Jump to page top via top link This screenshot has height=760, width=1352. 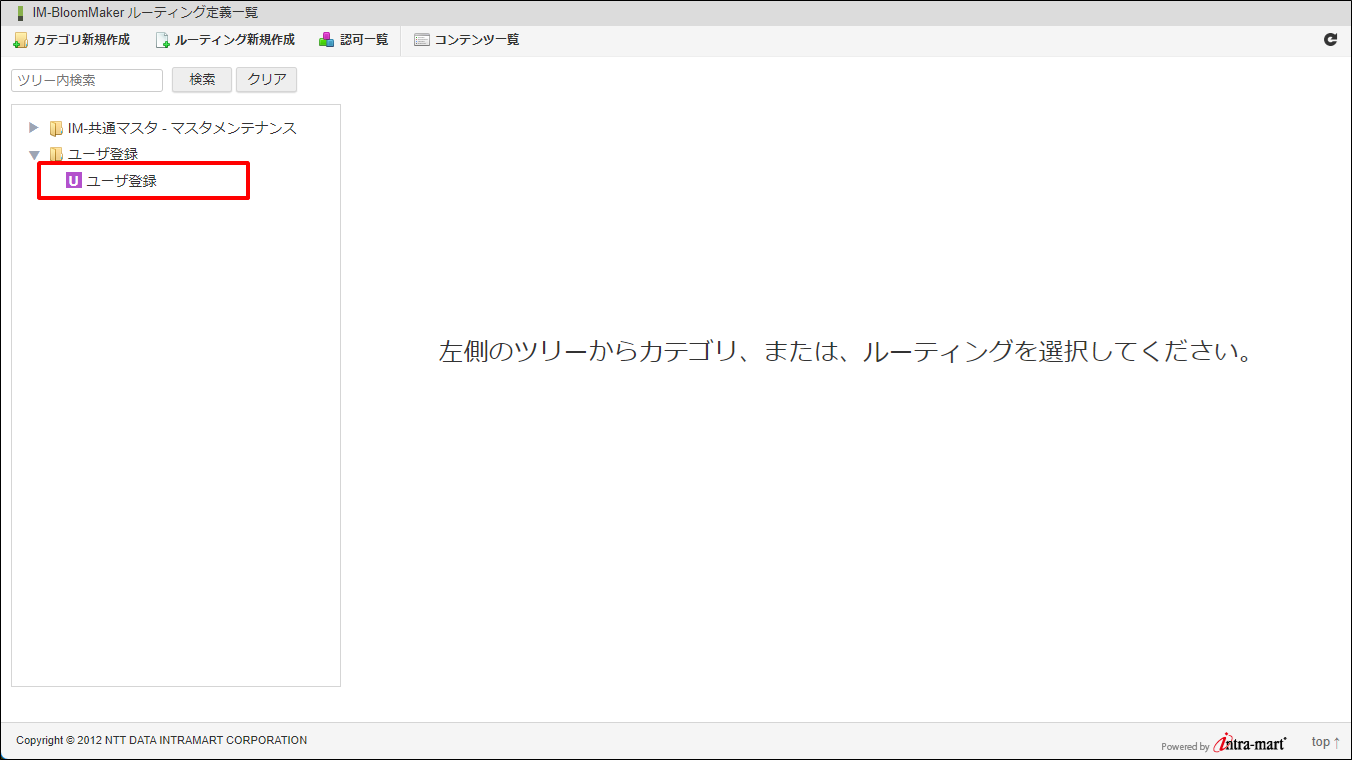click(1325, 742)
